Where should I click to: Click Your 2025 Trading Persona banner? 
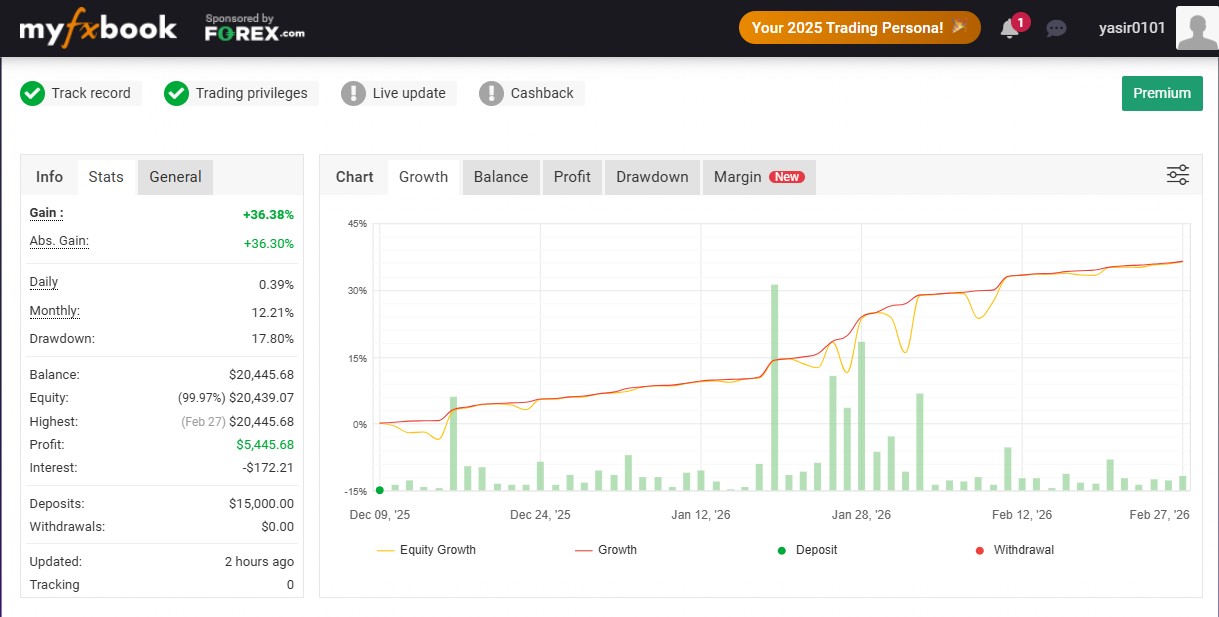(x=859, y=28)
